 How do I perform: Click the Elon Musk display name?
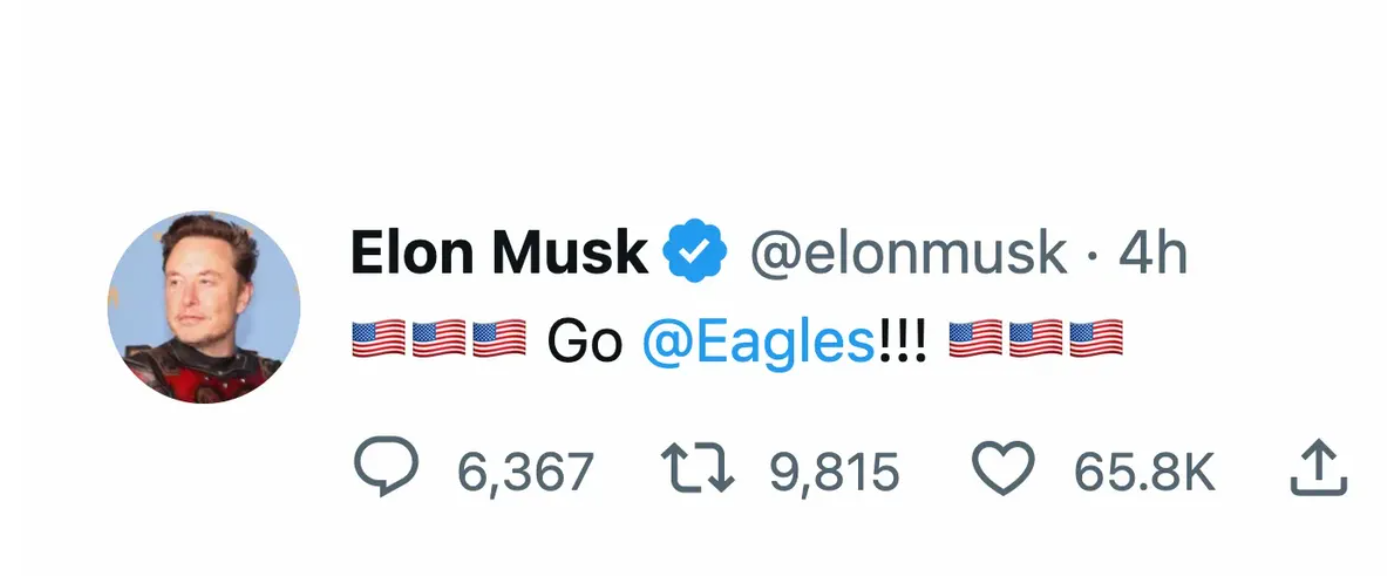pyautogui.click(x=498, y=253)
